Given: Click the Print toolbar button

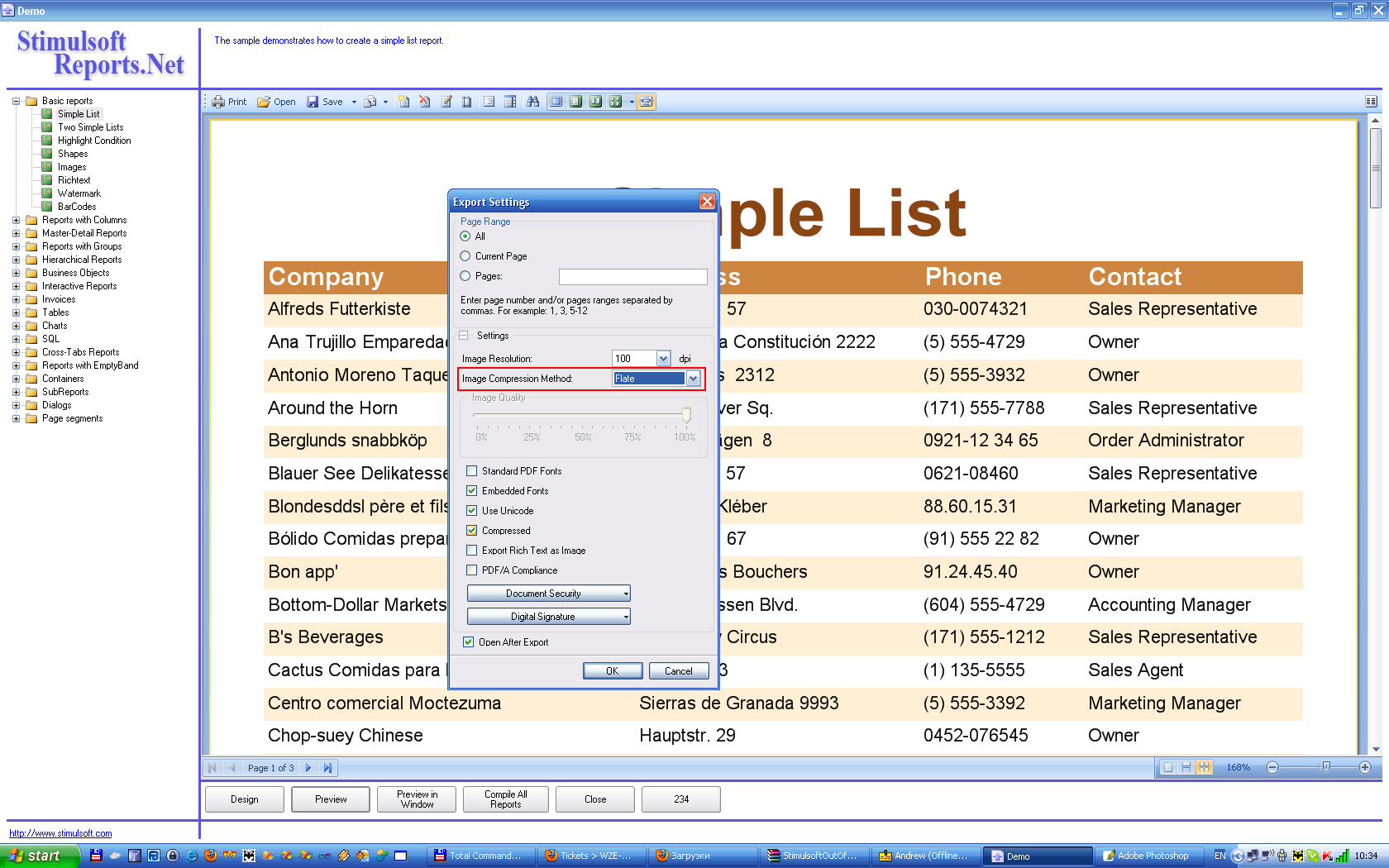Looking at the screenshot, I should 229,102.
